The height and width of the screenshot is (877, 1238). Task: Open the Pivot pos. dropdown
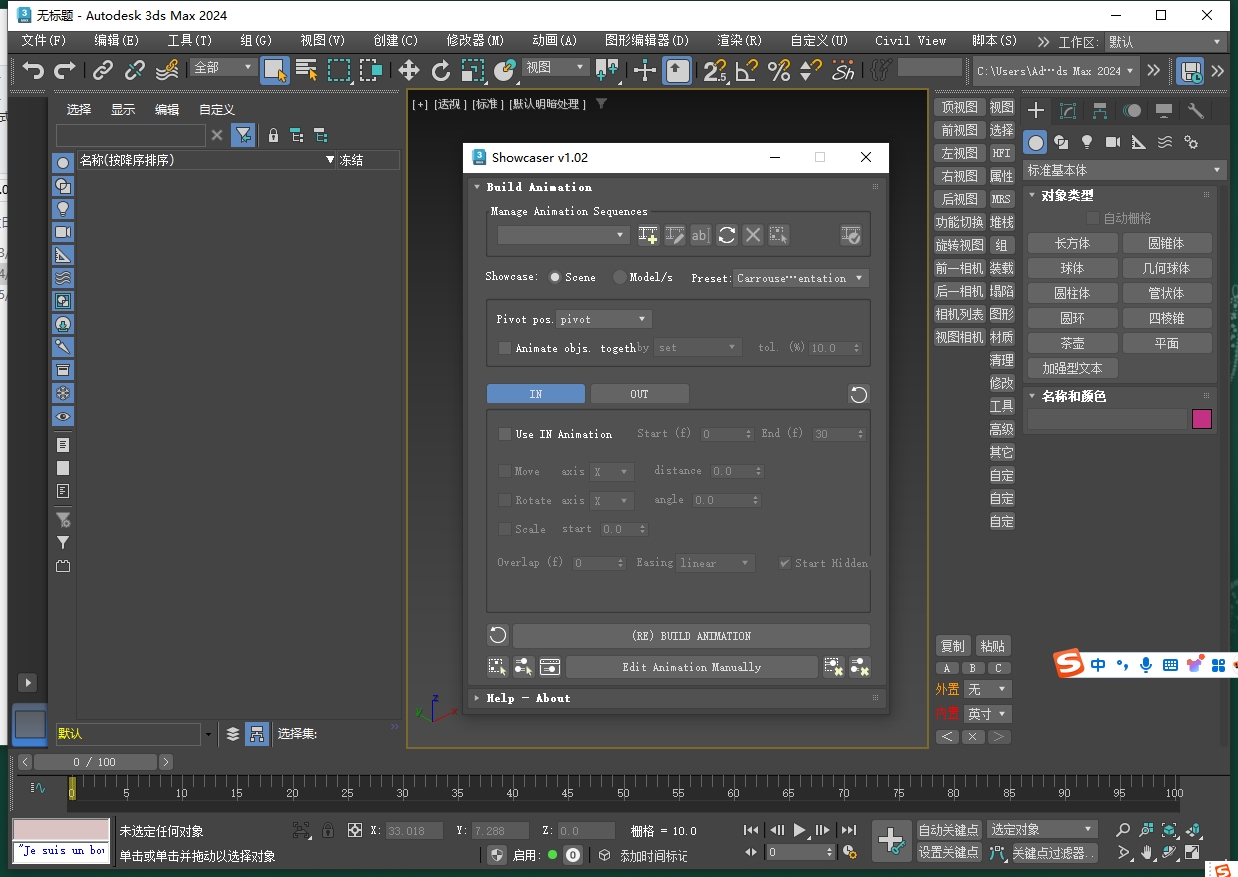coord(604,319)
